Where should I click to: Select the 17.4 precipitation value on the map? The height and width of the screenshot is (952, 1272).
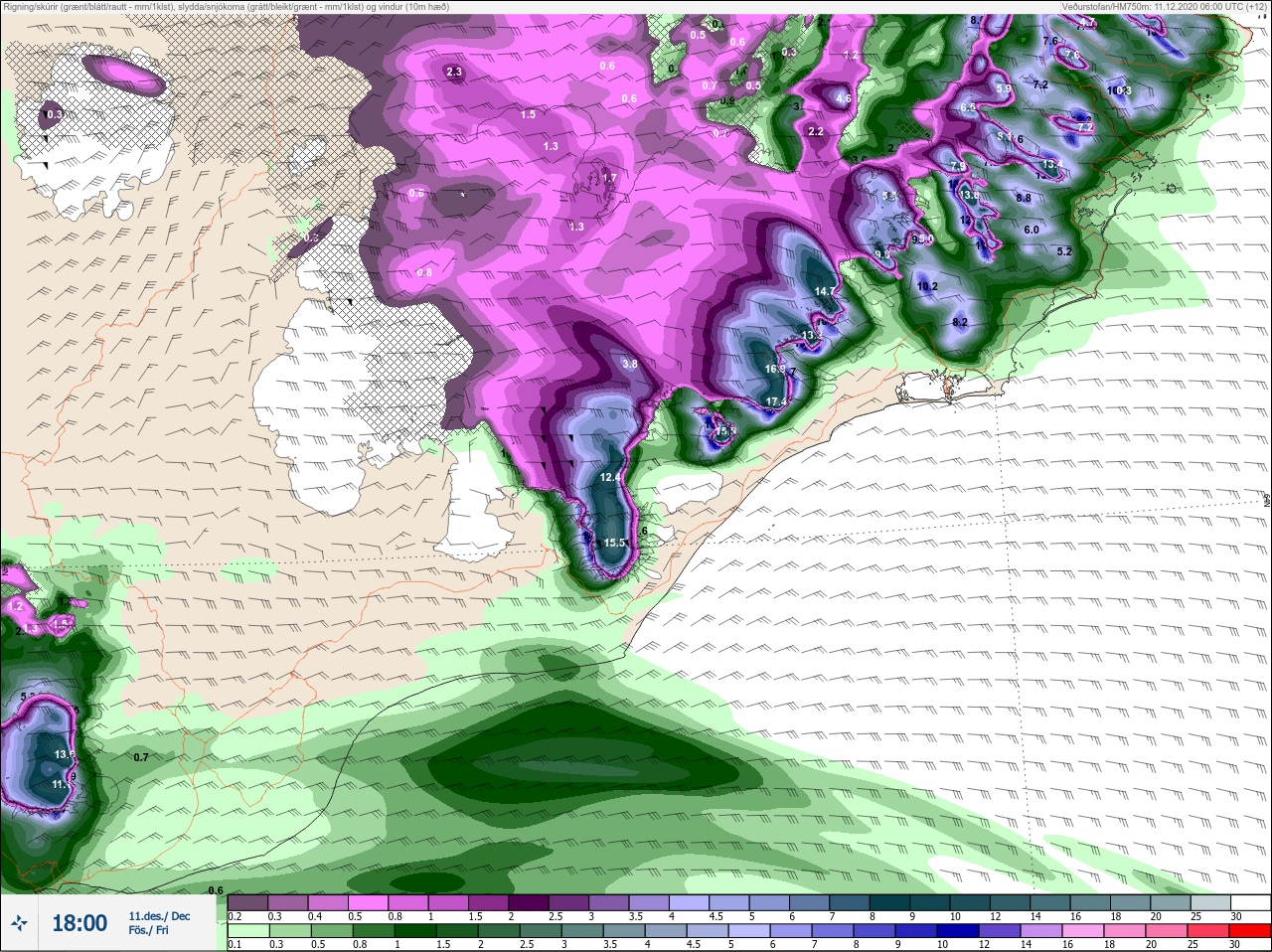[776, 402]
